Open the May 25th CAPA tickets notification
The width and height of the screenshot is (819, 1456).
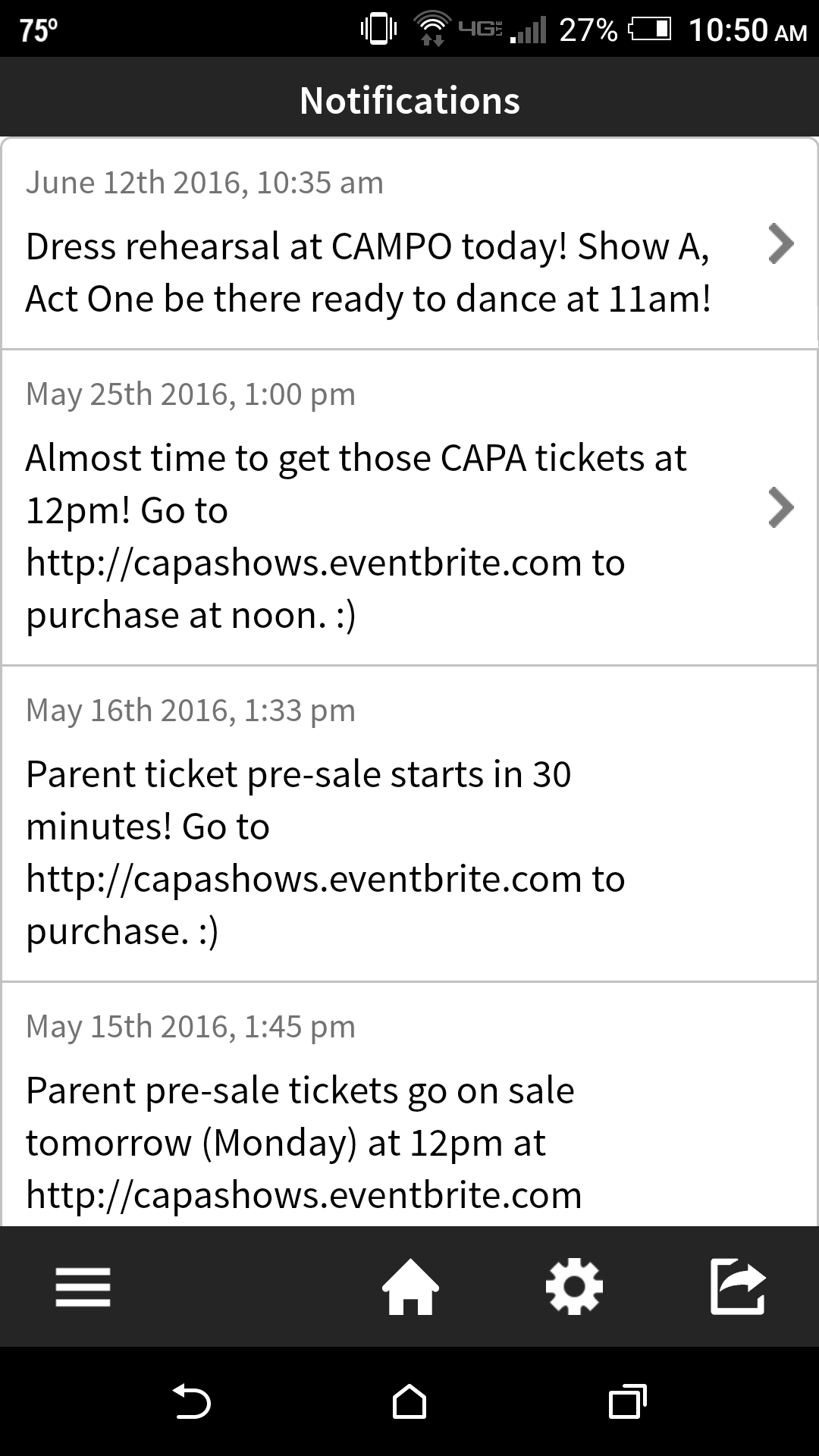[409, 507]
